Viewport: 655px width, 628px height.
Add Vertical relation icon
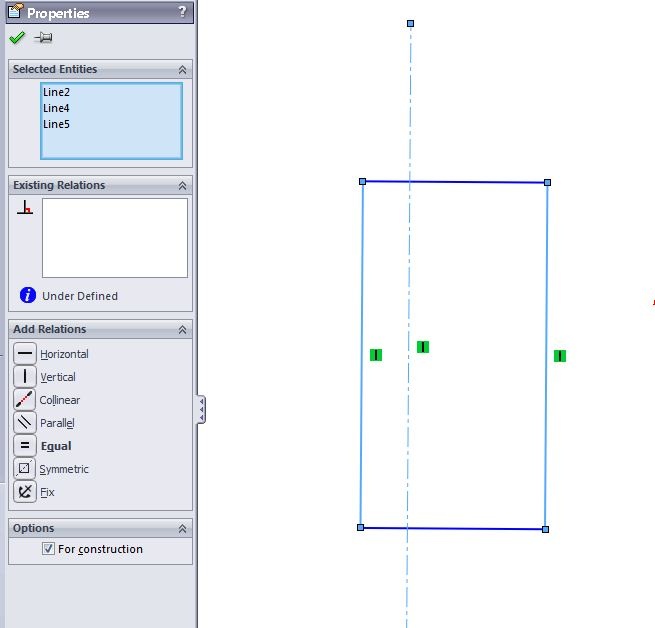point(25,376)
